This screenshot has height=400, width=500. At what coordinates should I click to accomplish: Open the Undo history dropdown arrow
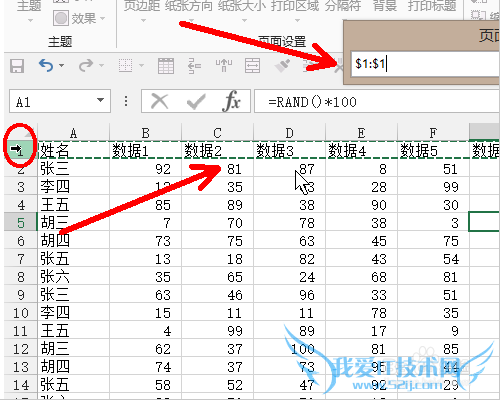tap(61, 65)
